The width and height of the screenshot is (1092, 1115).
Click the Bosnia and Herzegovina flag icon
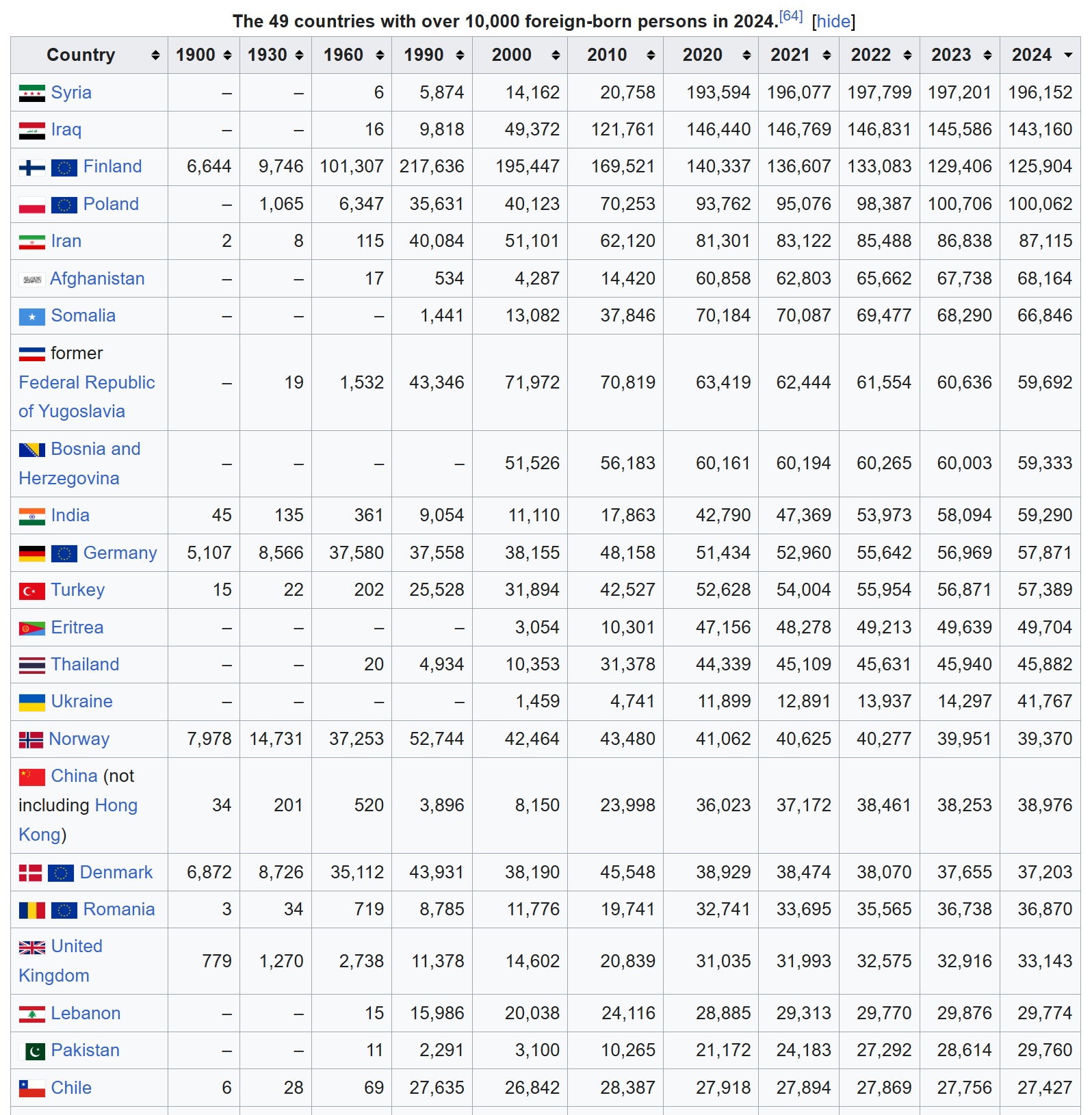click(31, 449)
